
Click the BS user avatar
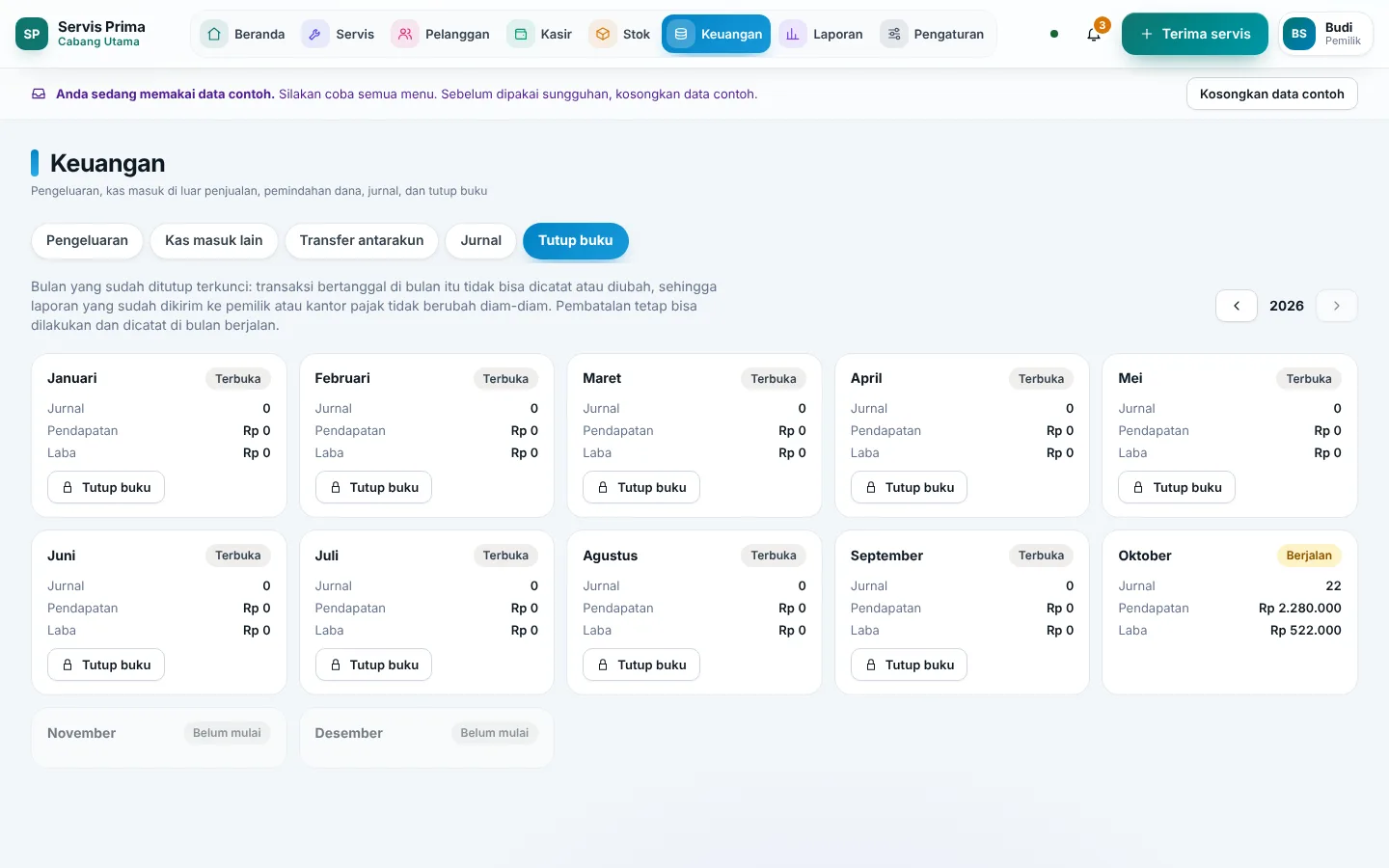tap(1299, 34)
